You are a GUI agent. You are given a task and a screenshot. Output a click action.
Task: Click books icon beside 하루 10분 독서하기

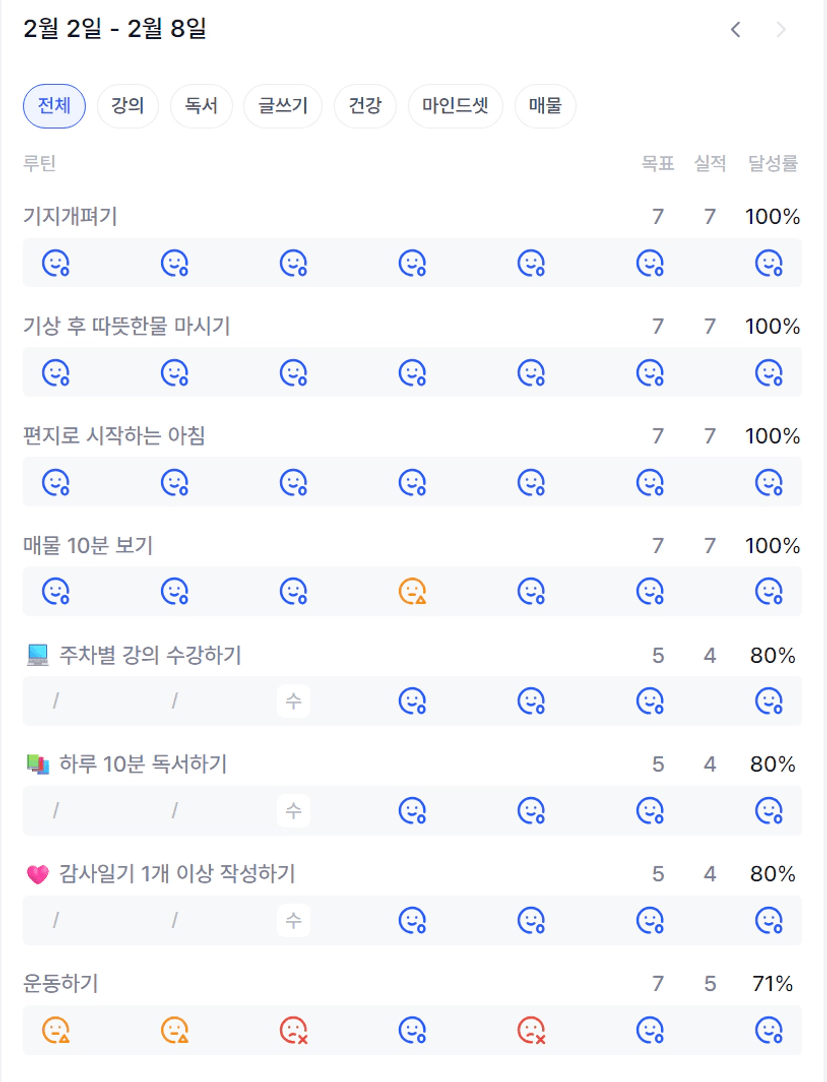(x=37, y=765)
